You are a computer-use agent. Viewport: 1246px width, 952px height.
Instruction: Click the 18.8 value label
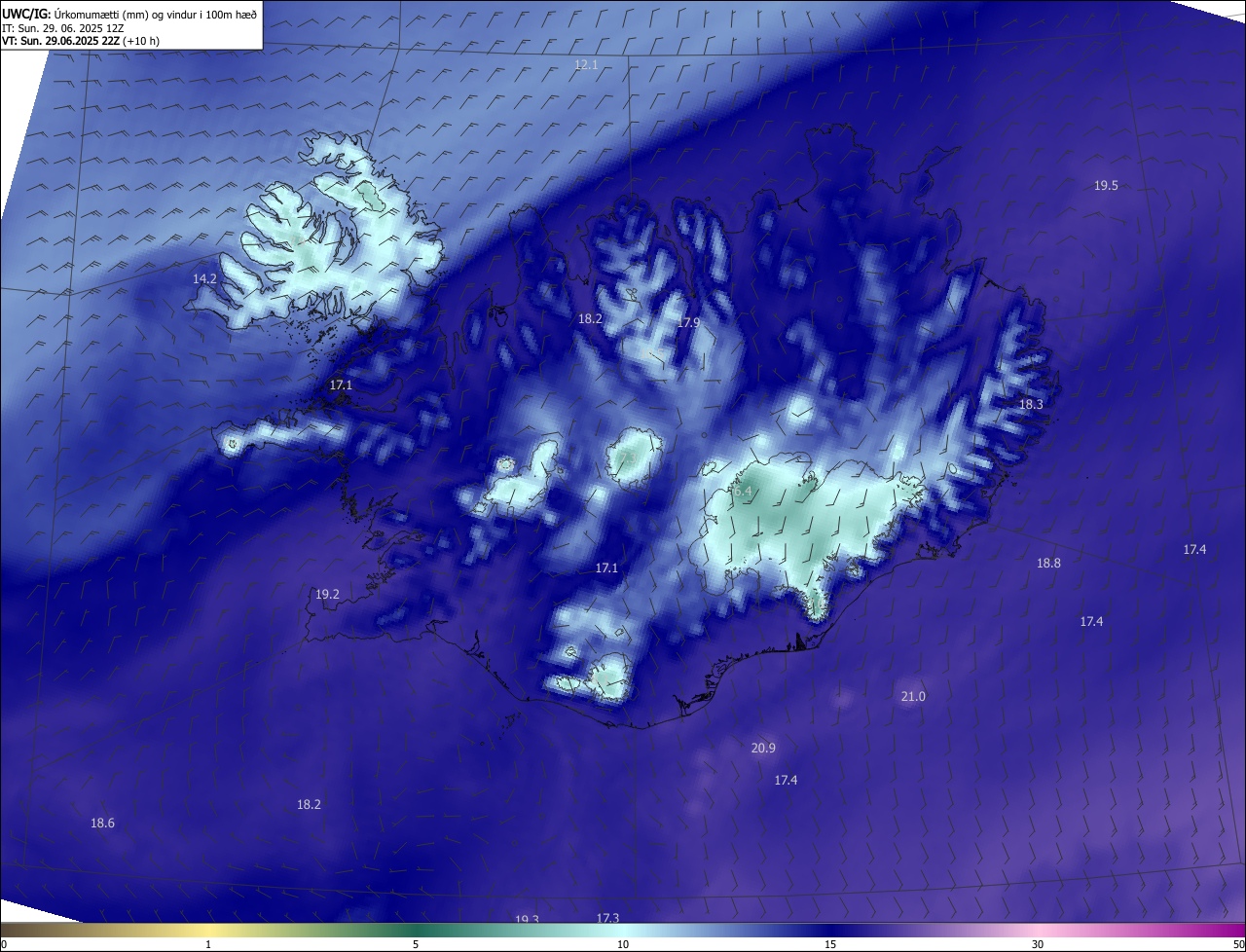tap(1048, 563)
